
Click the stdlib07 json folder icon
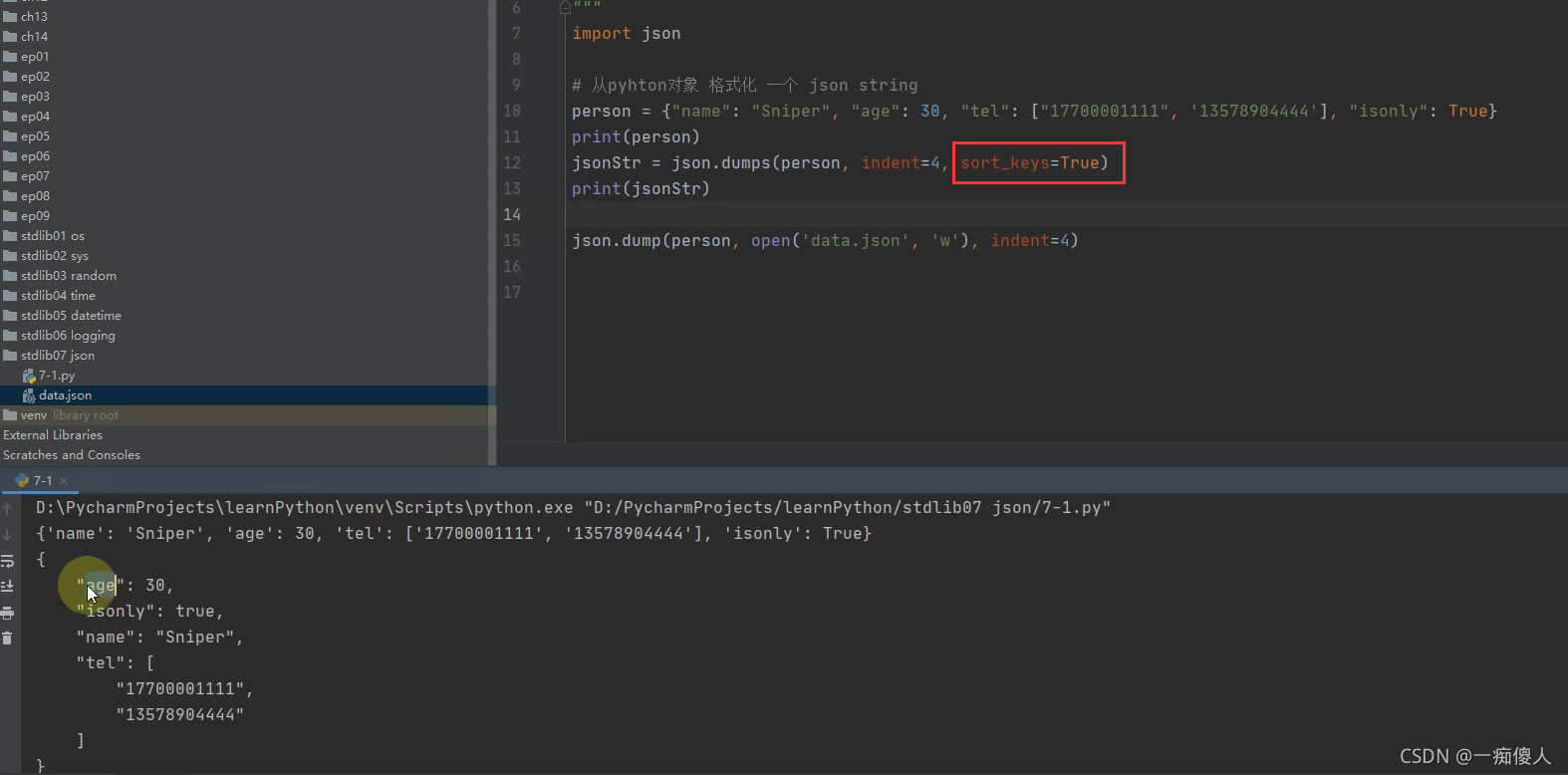(10, 356)
